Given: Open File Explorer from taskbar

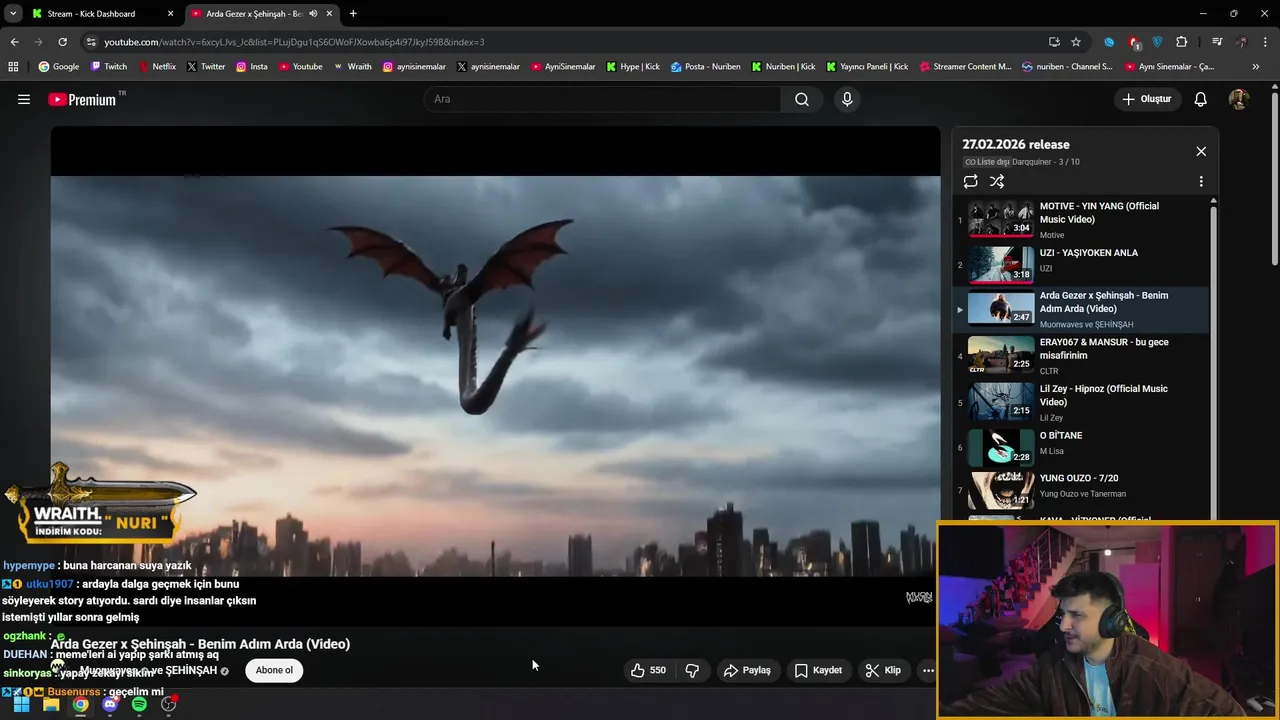Looking at the screenshot, I should 51,704.
